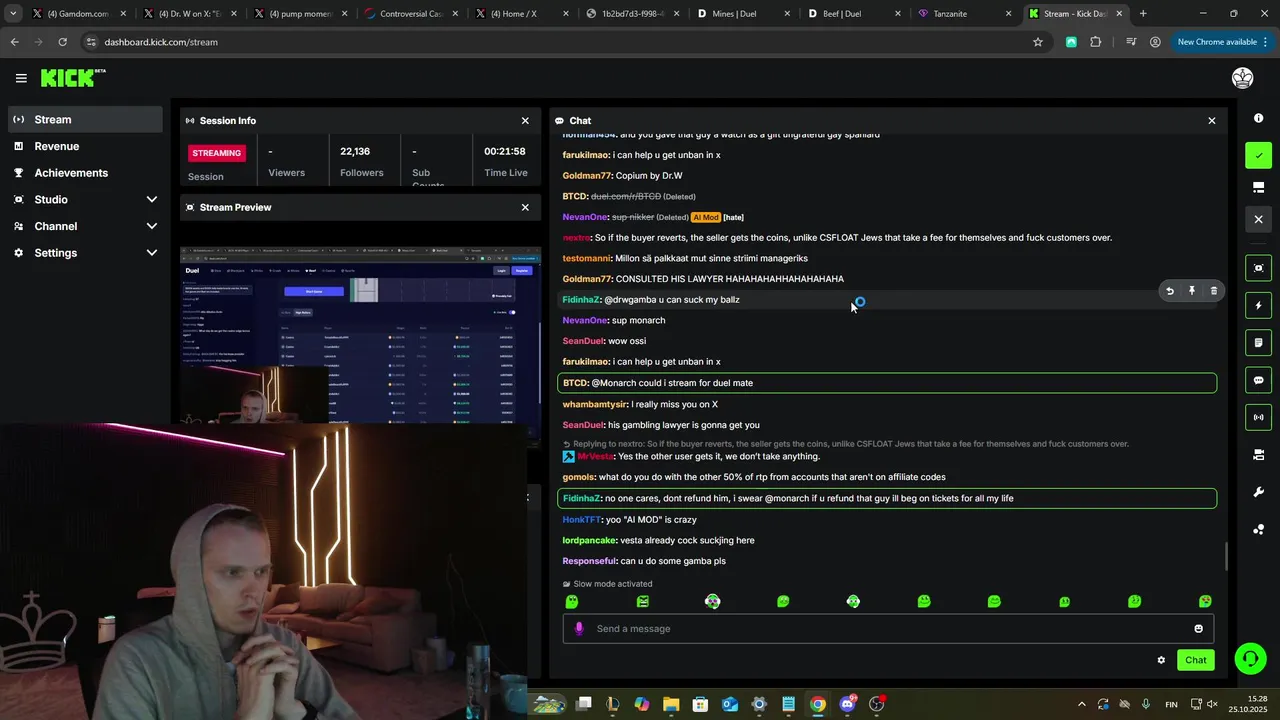The height and width of the screenshot is (720, 1280).
Task: Click the 22,136 followers count
Action: 355,151
